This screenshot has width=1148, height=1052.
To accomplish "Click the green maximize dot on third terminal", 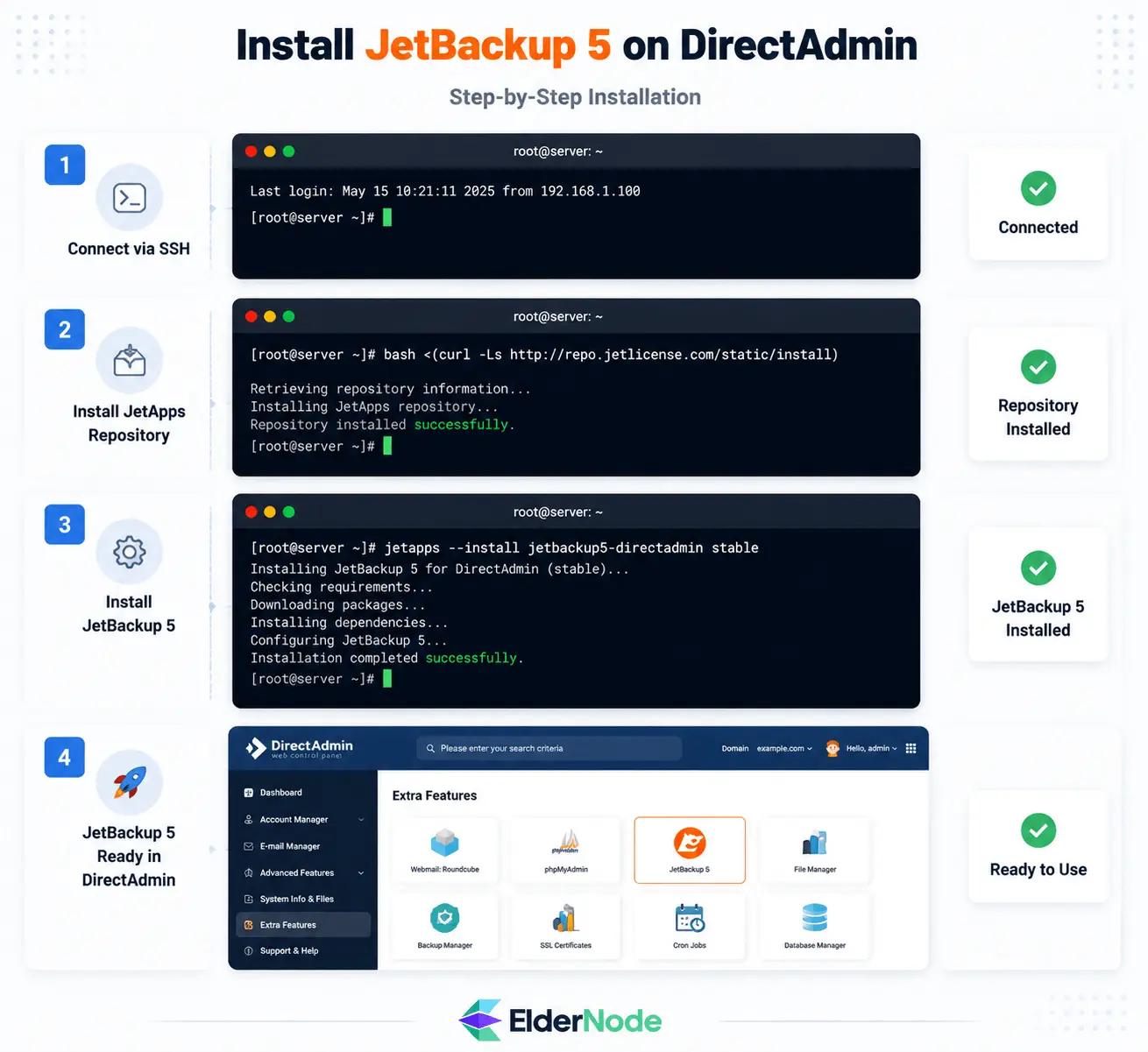I will pos(289,512).
